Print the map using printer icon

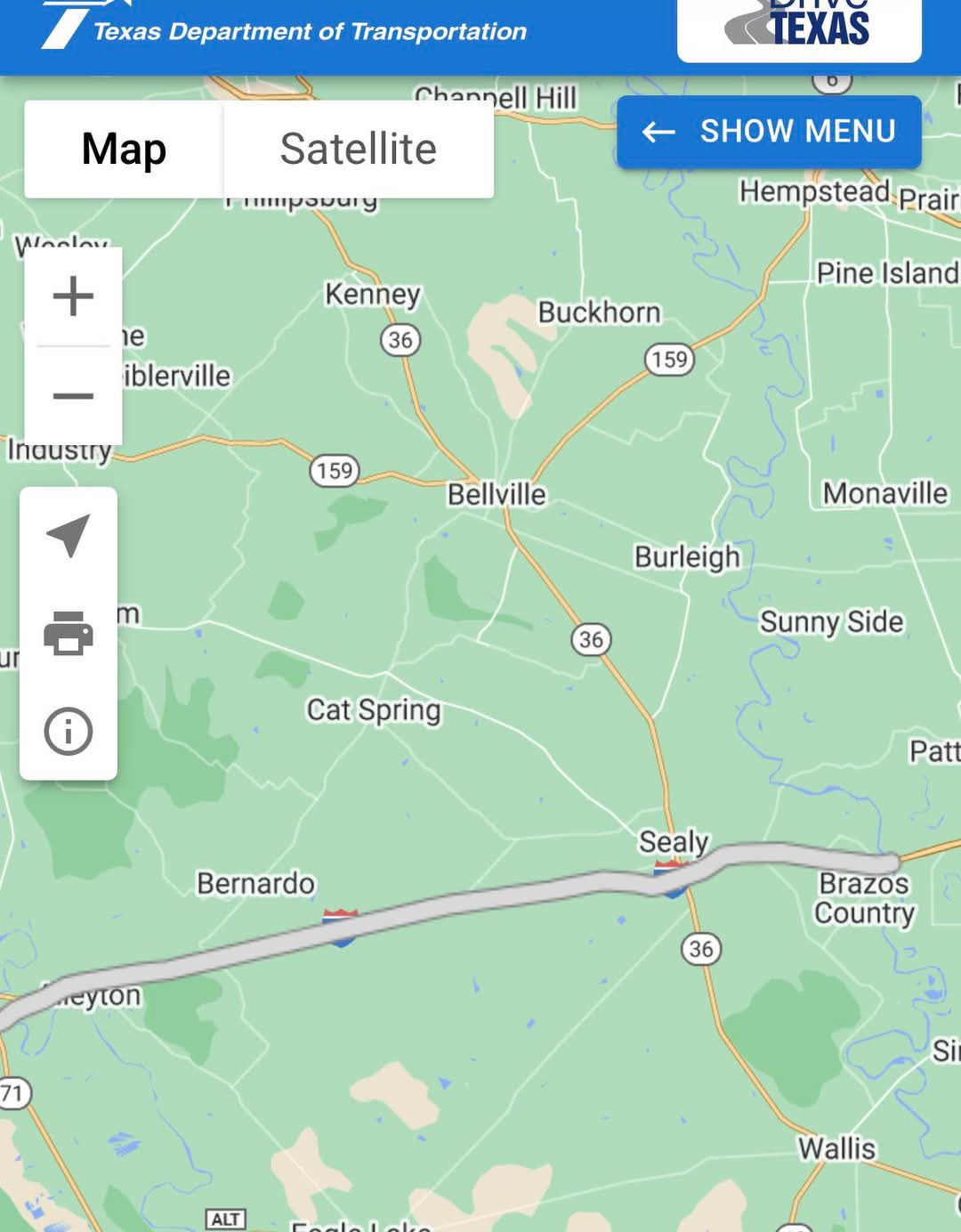tap(69, 634)
